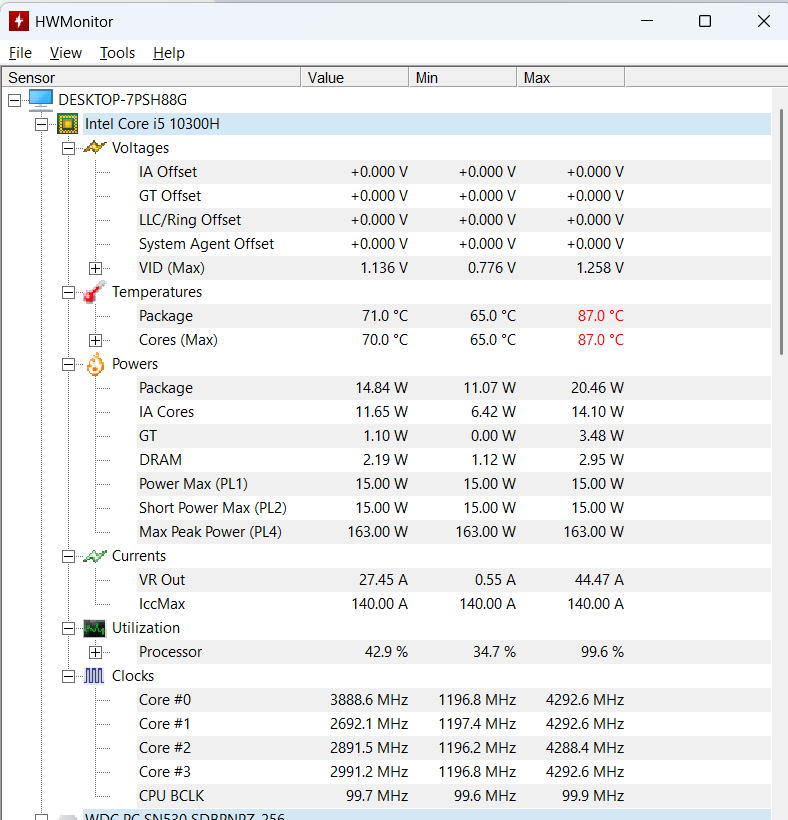788x820 pixels.
Task: Select the DRAM power row
Action: pos(454,460)
